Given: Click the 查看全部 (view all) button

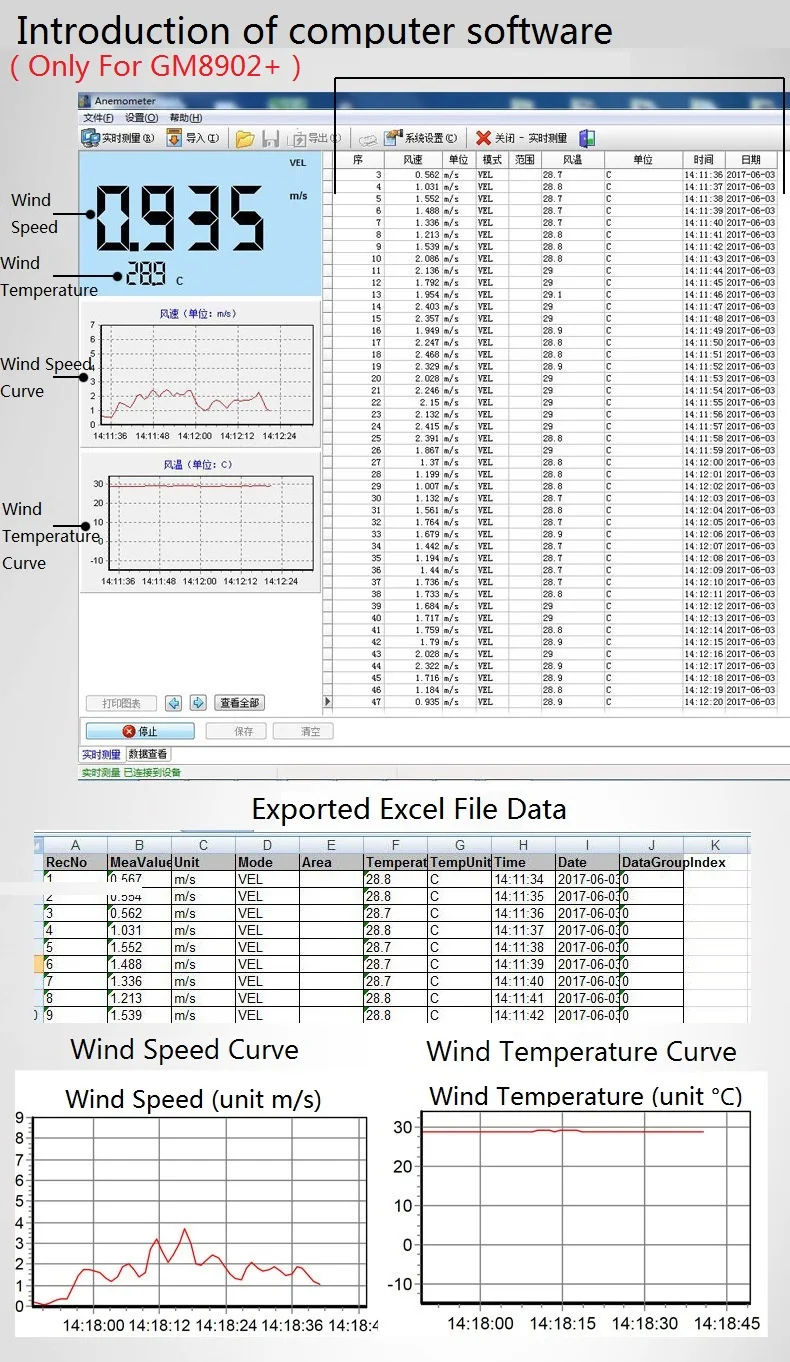Looking at the screenshot, I should click(x=240, y=703).
